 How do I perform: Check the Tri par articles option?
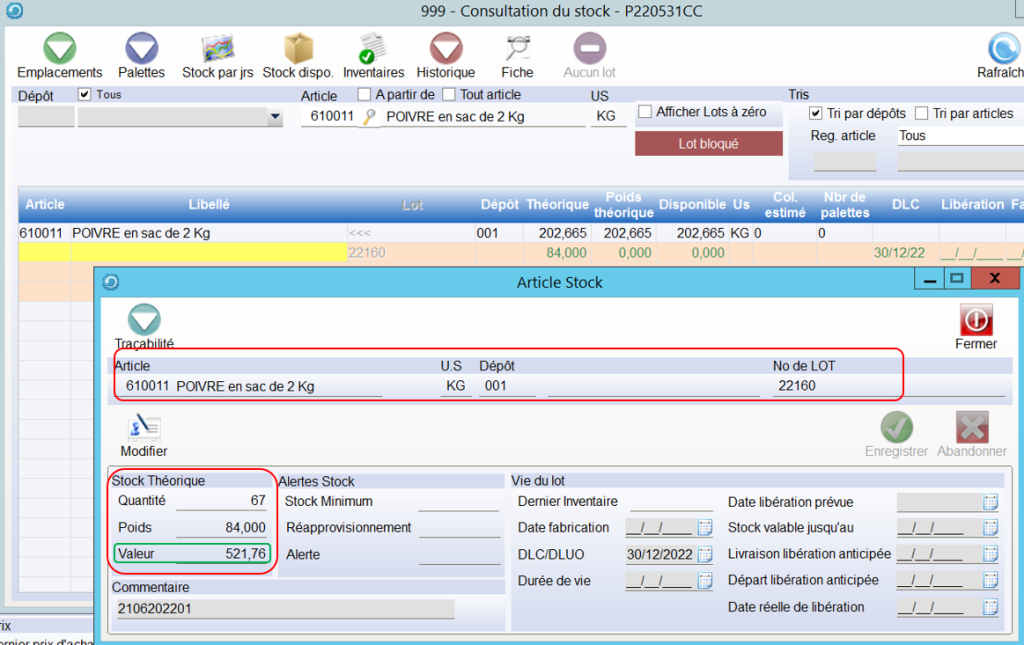(x=922, y=114)
